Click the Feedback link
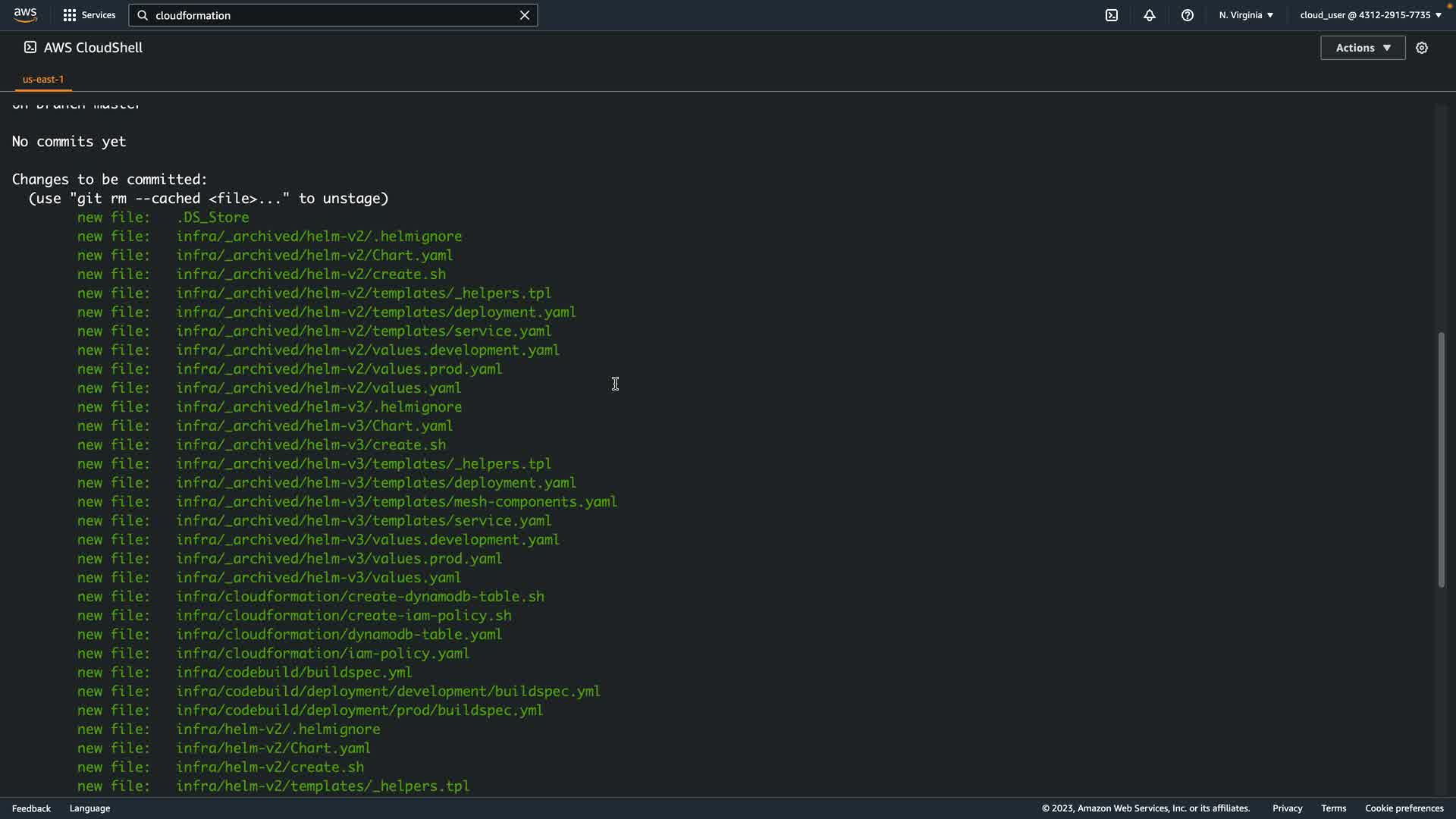The height and width of the screenshot is (819, 1456). pyautogui.click(x=31, y=808)
